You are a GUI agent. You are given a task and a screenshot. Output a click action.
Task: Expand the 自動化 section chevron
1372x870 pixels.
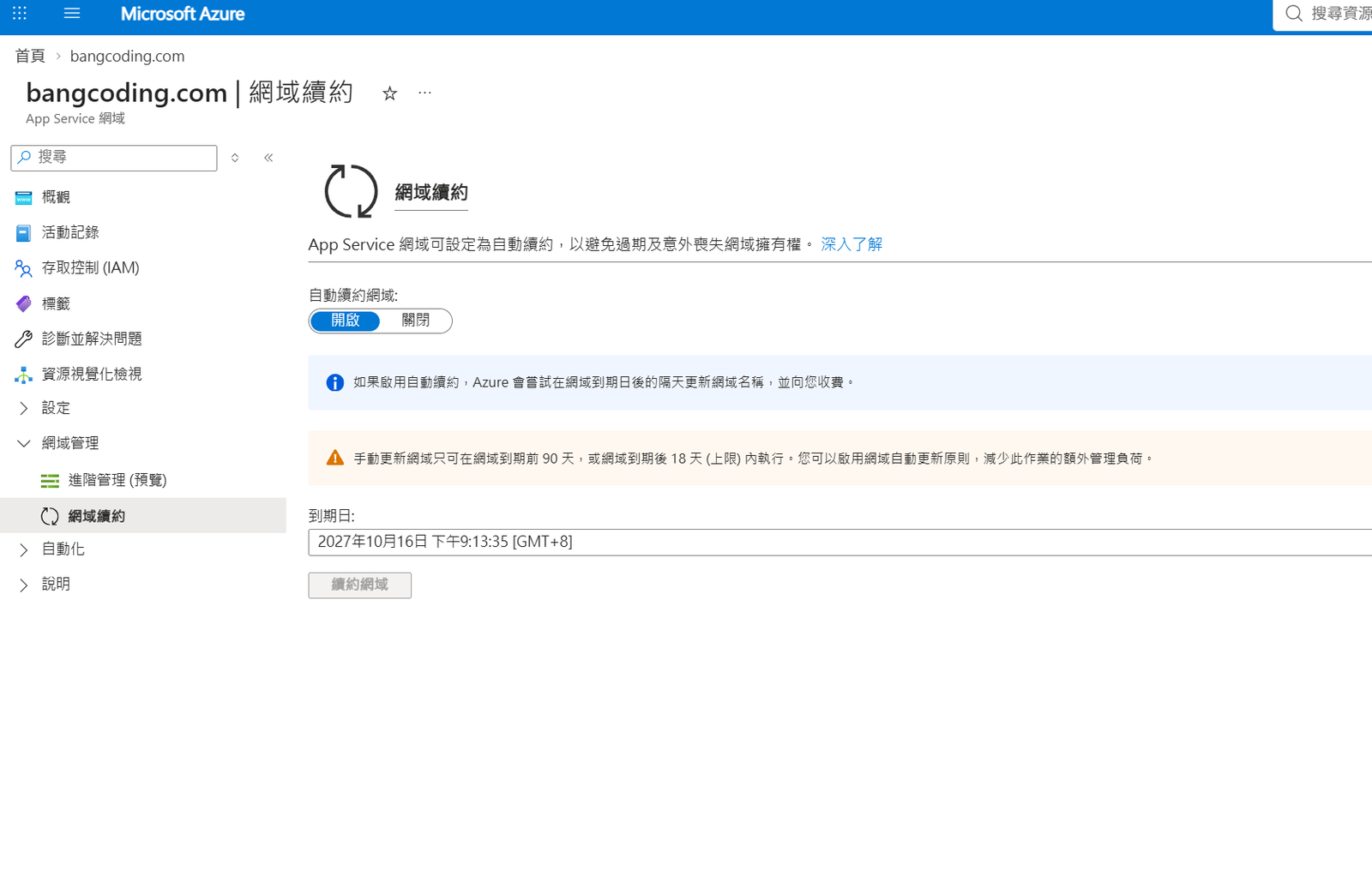23,549
